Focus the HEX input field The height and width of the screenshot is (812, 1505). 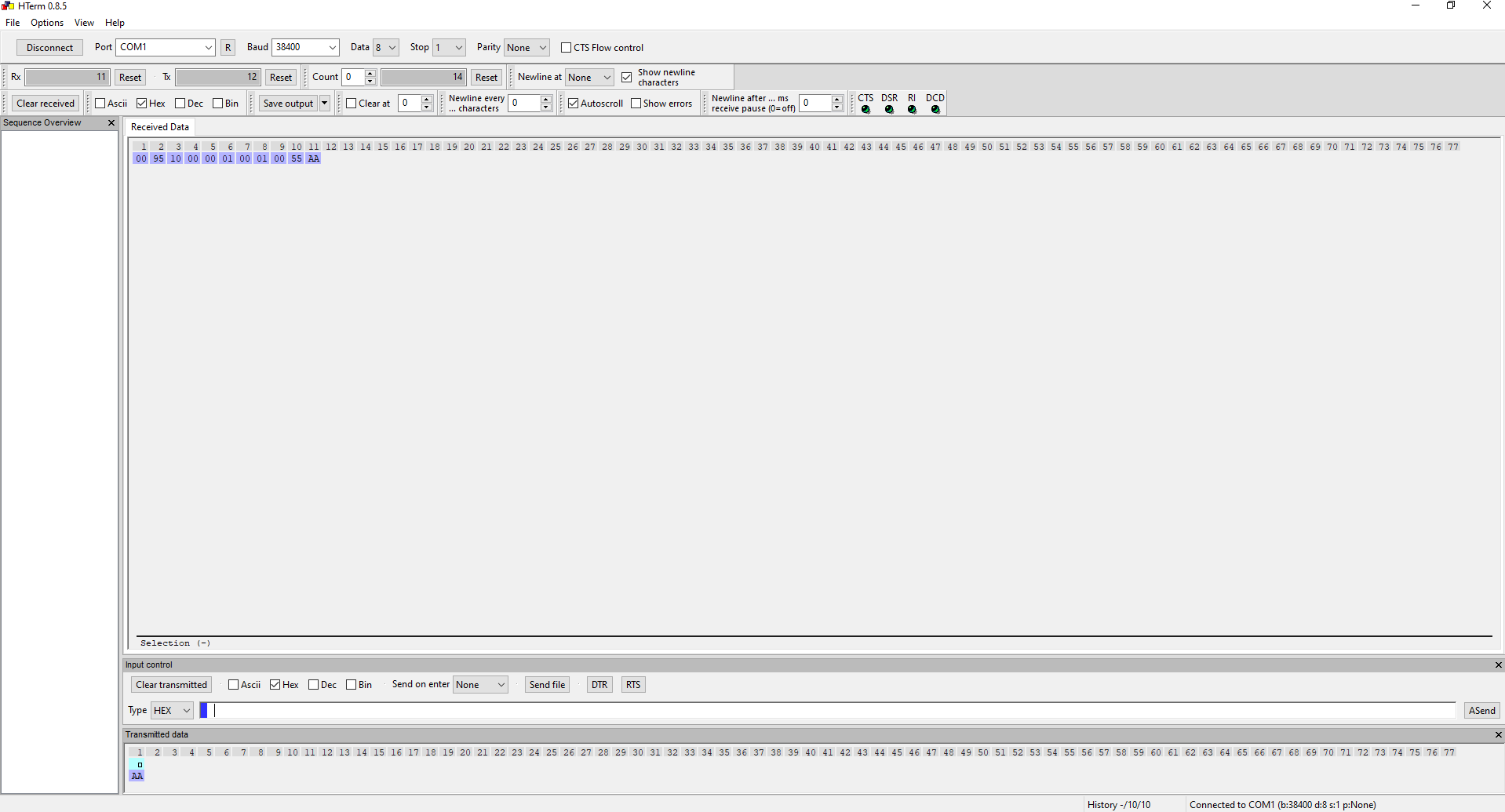tap(828, 711)
